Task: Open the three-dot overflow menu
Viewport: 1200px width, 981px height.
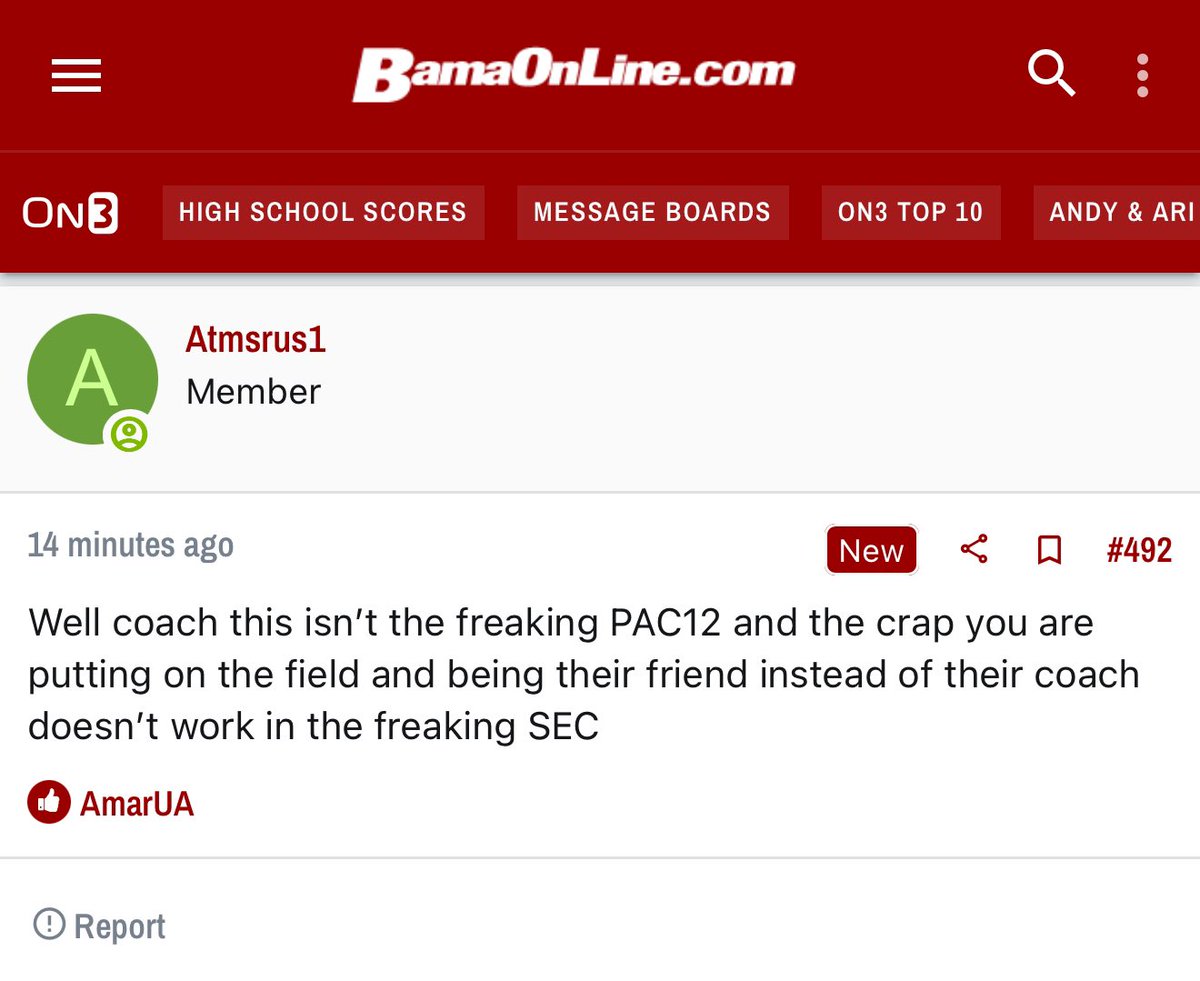Action: pyautogui.click(x=1142, y=75)
